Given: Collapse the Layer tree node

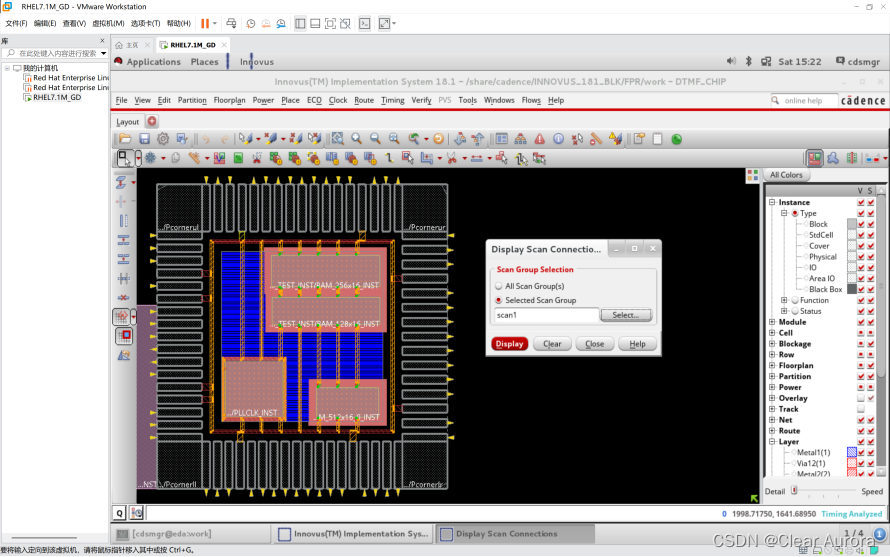Looking at the screenshot, I should pos(772,442).
